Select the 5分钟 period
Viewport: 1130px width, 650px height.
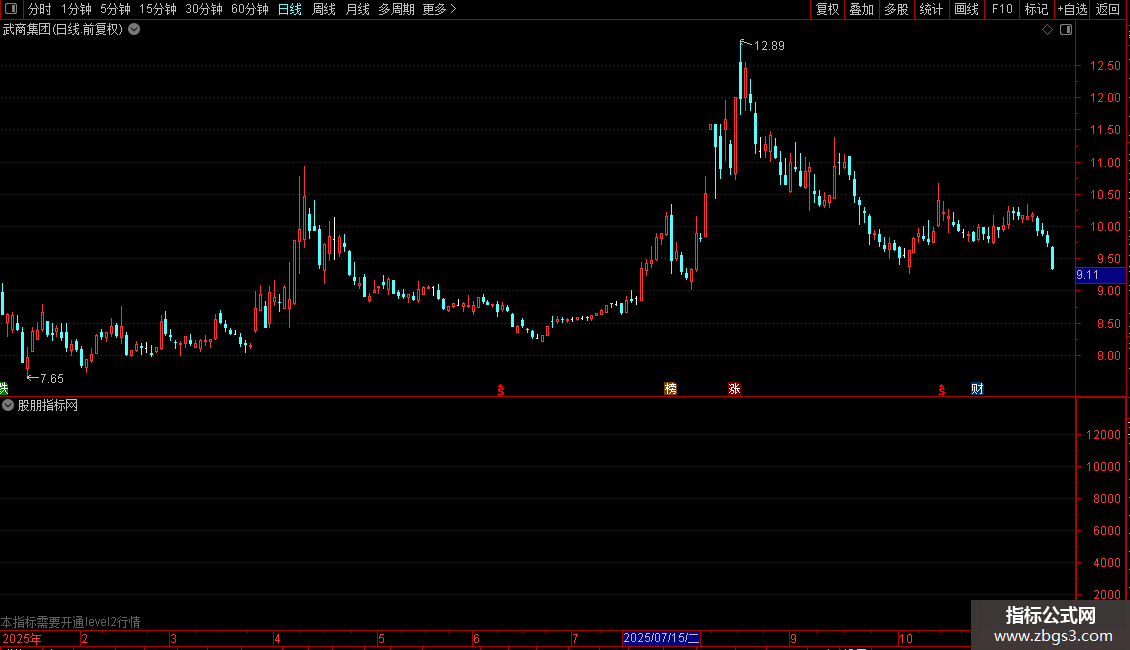click(115, 9)
